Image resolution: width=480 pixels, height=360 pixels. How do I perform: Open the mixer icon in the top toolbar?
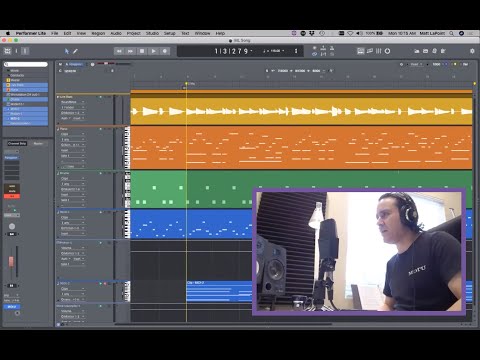pos(379,51)
